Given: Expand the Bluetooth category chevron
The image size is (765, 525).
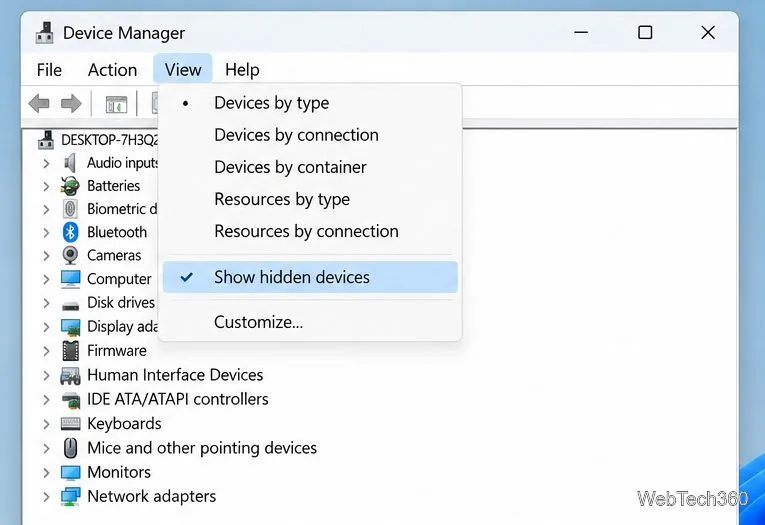Looking at the screenshot, I should [46, 233].
